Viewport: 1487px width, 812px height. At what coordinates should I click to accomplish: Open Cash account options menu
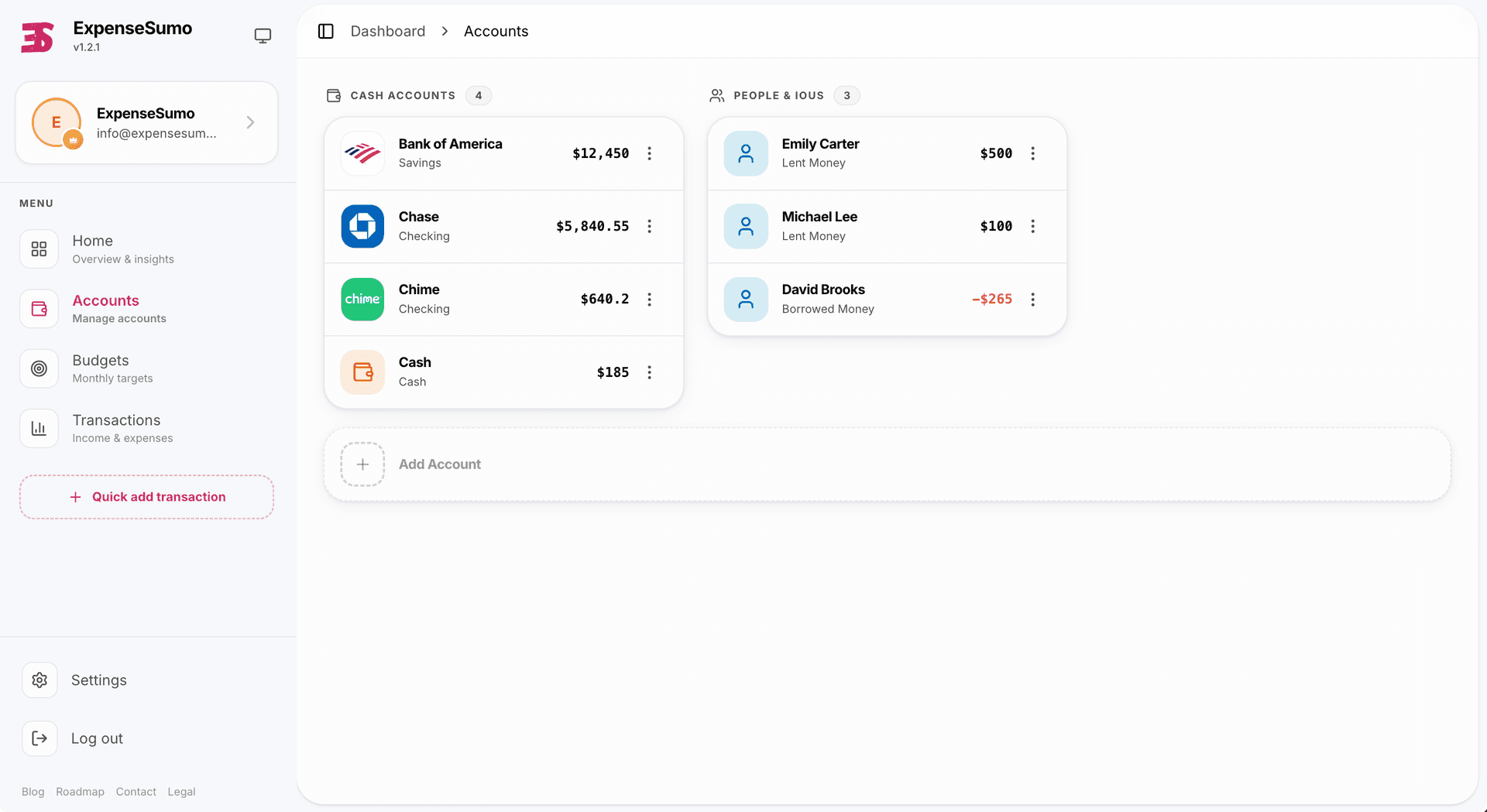[650, 372]
